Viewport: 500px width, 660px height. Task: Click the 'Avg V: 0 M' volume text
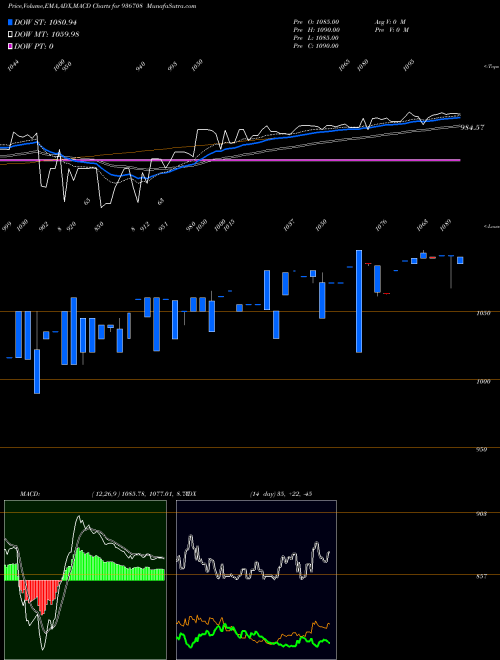coord(390,22)
